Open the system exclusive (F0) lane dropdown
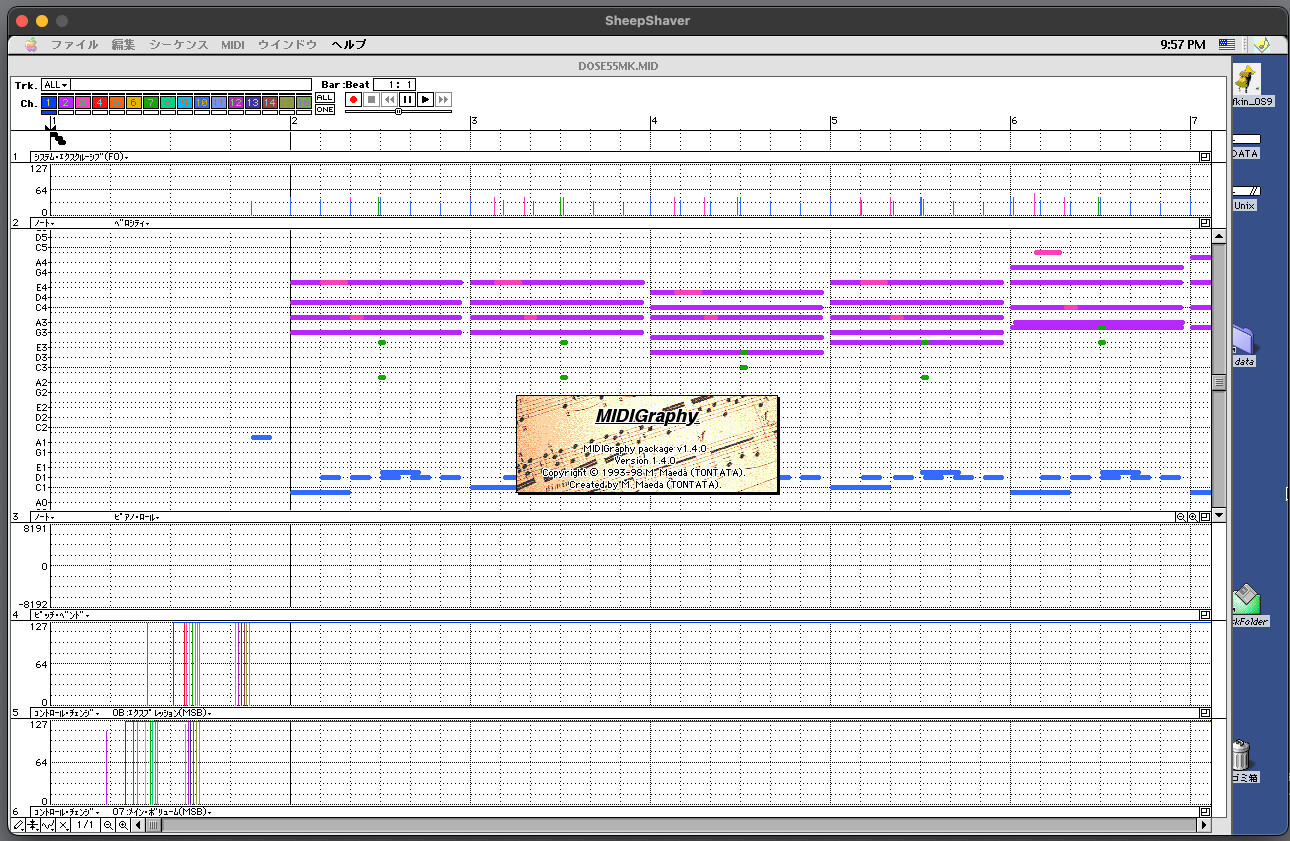Viewport: 1290px width, 841px height. click(80, 157)
